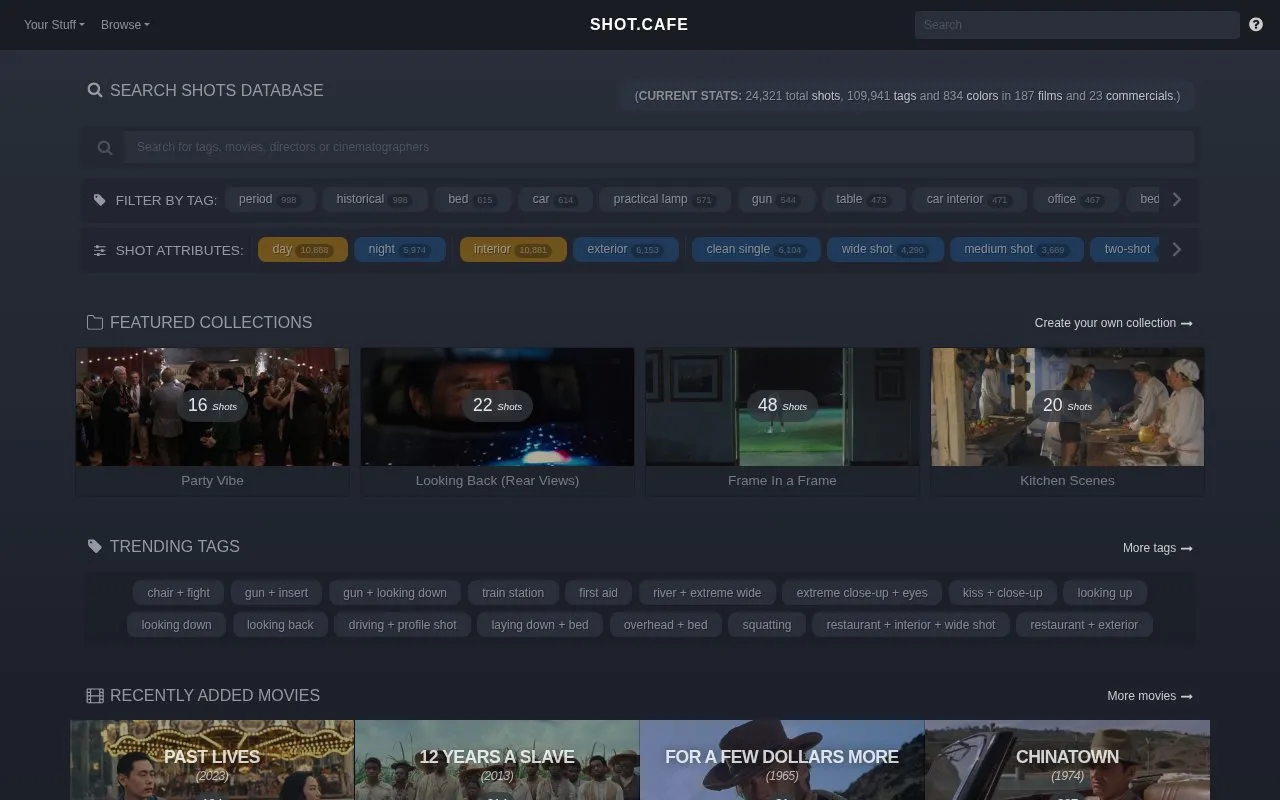1280x800 pixels.
Task: Show more tags with the right chevron
Action: coord(1177,199)
